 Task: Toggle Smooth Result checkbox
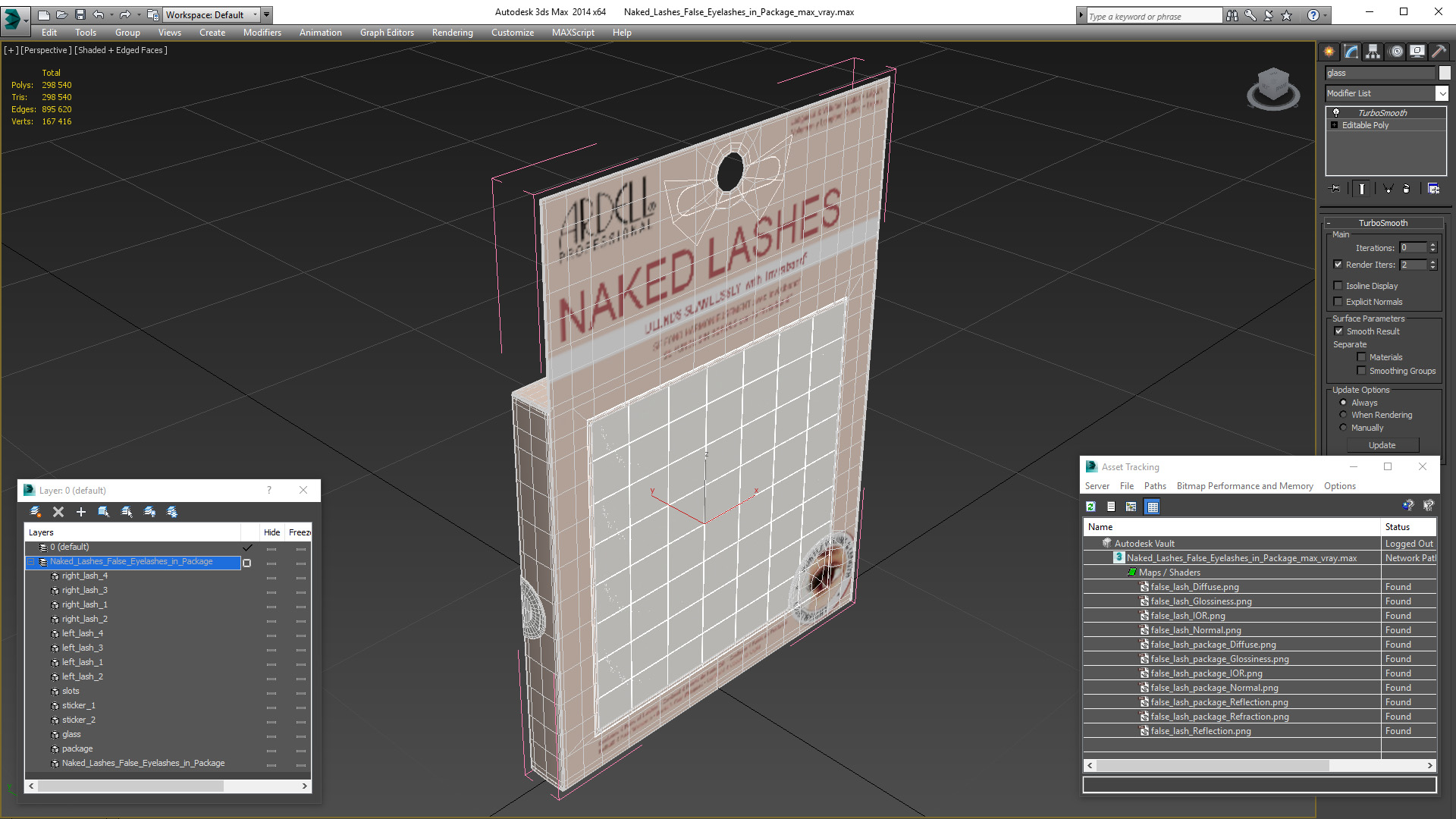click(1338, 331)
